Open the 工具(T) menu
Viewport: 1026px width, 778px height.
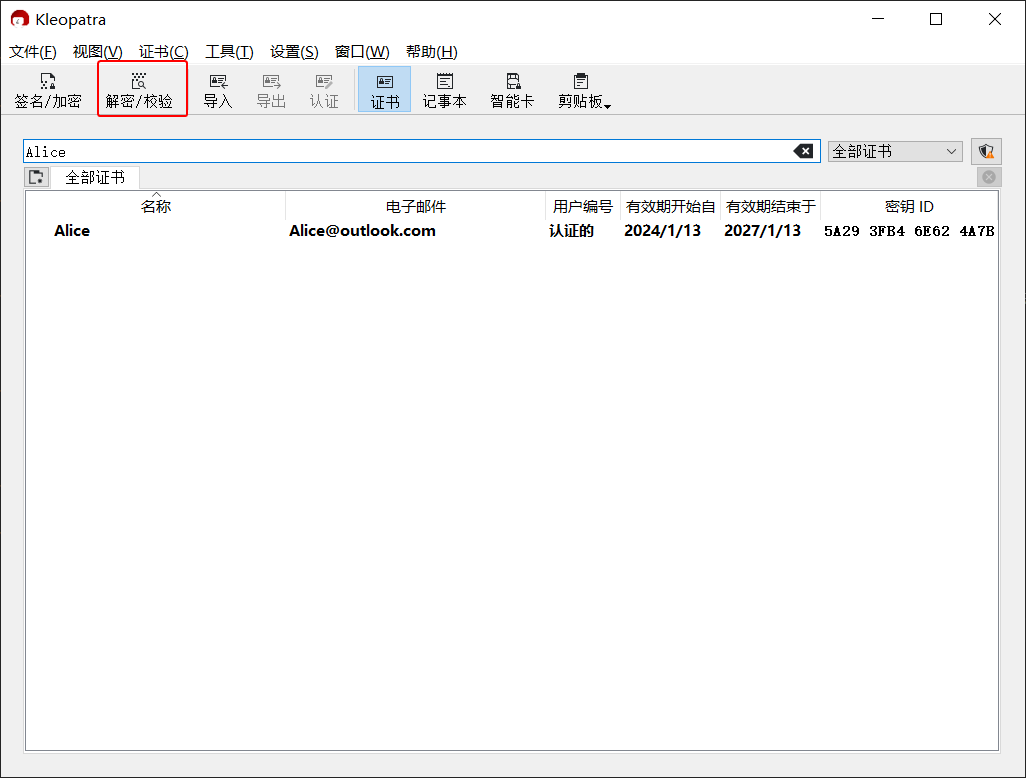229,52
